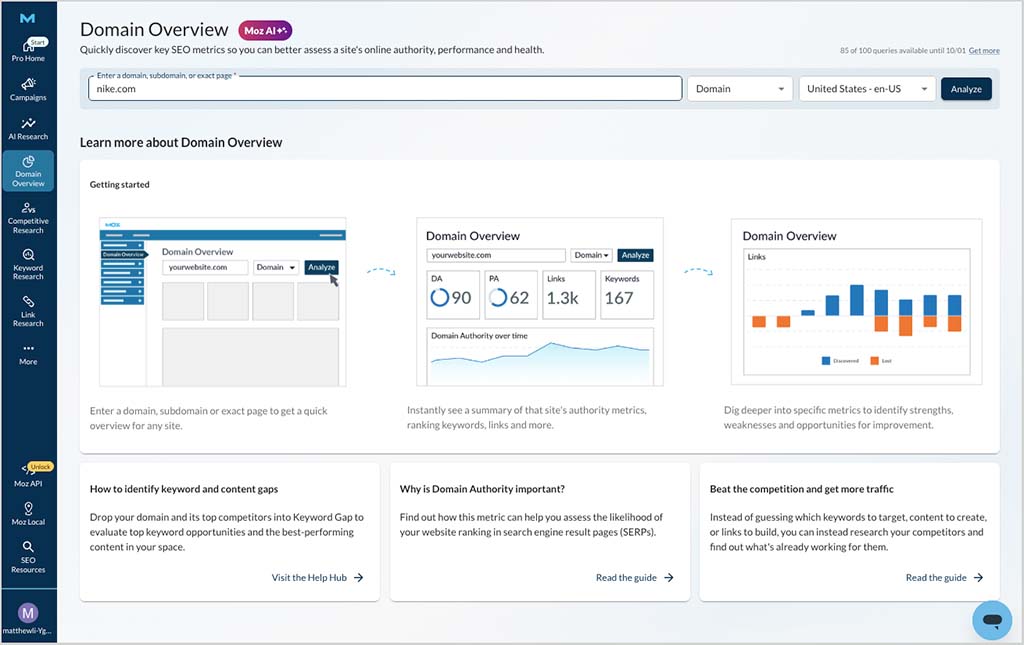Open the chat support bubble

[992, 620]
